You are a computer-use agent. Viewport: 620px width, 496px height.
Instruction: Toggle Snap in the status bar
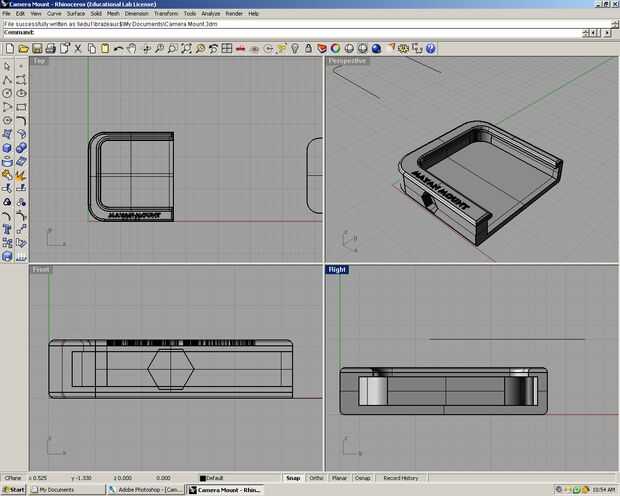point(293,478)
